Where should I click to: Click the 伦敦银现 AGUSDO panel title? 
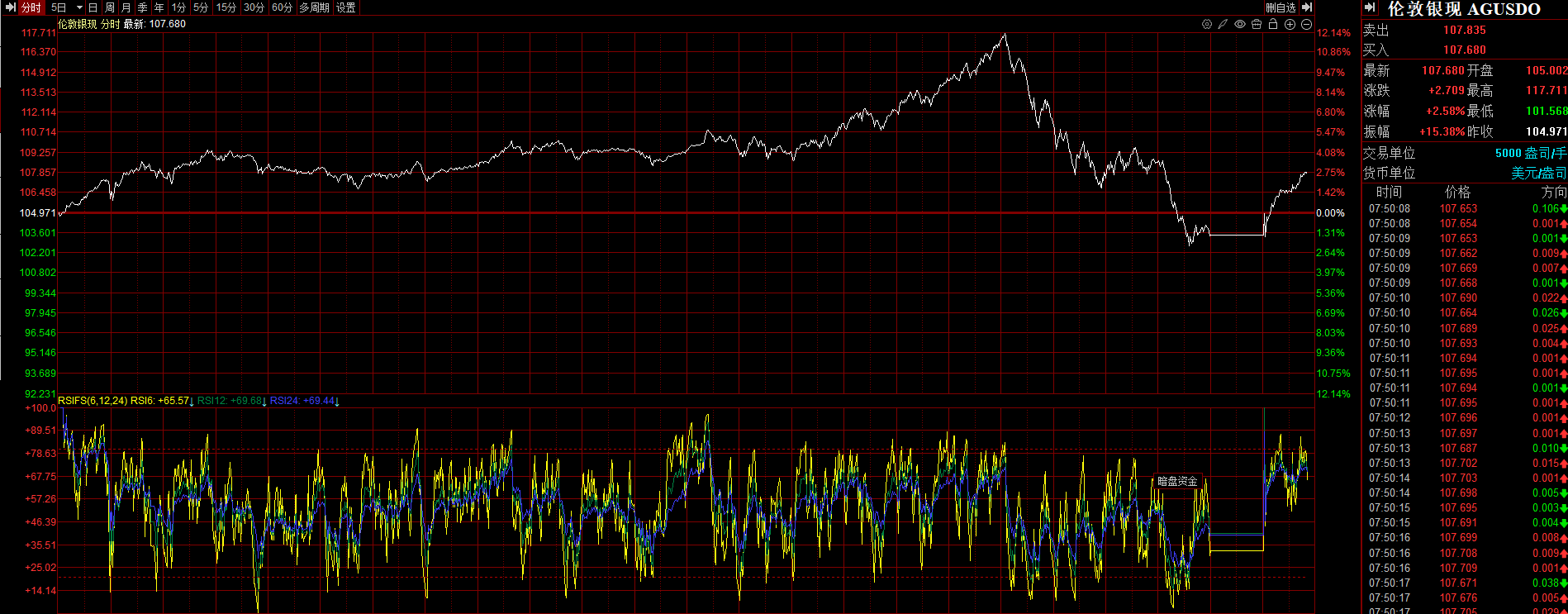click(x=1464, y=9)
